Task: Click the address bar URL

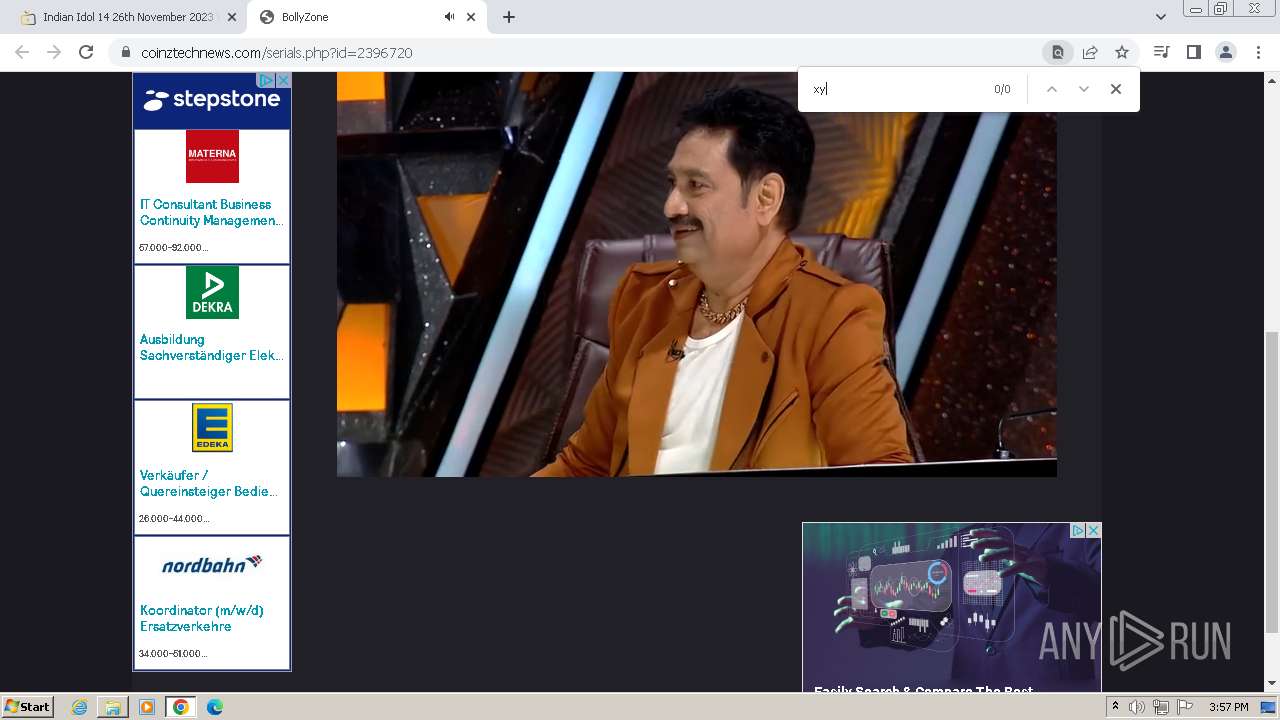Action: (277, 53)
